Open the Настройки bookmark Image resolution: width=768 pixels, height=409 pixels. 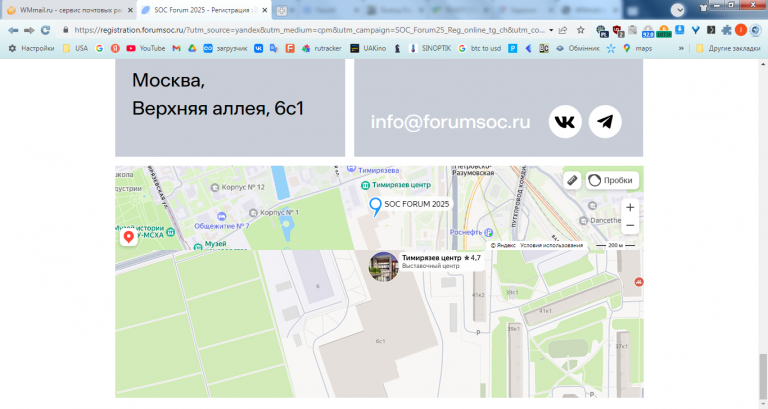(x=31, y=48)
